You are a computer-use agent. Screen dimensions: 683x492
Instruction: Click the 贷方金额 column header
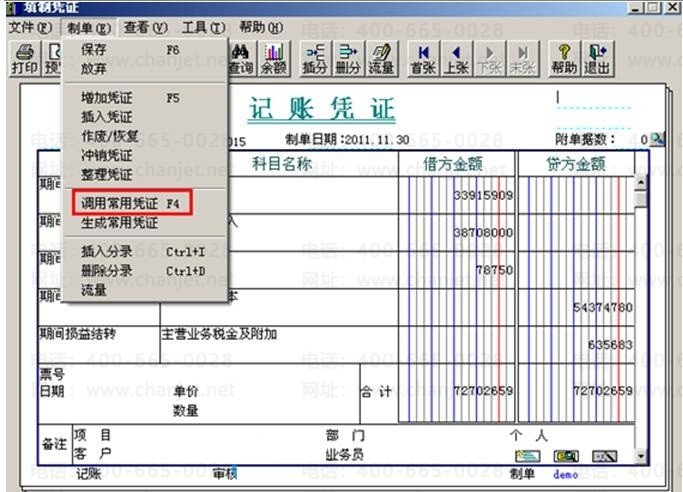click(576, 164)
